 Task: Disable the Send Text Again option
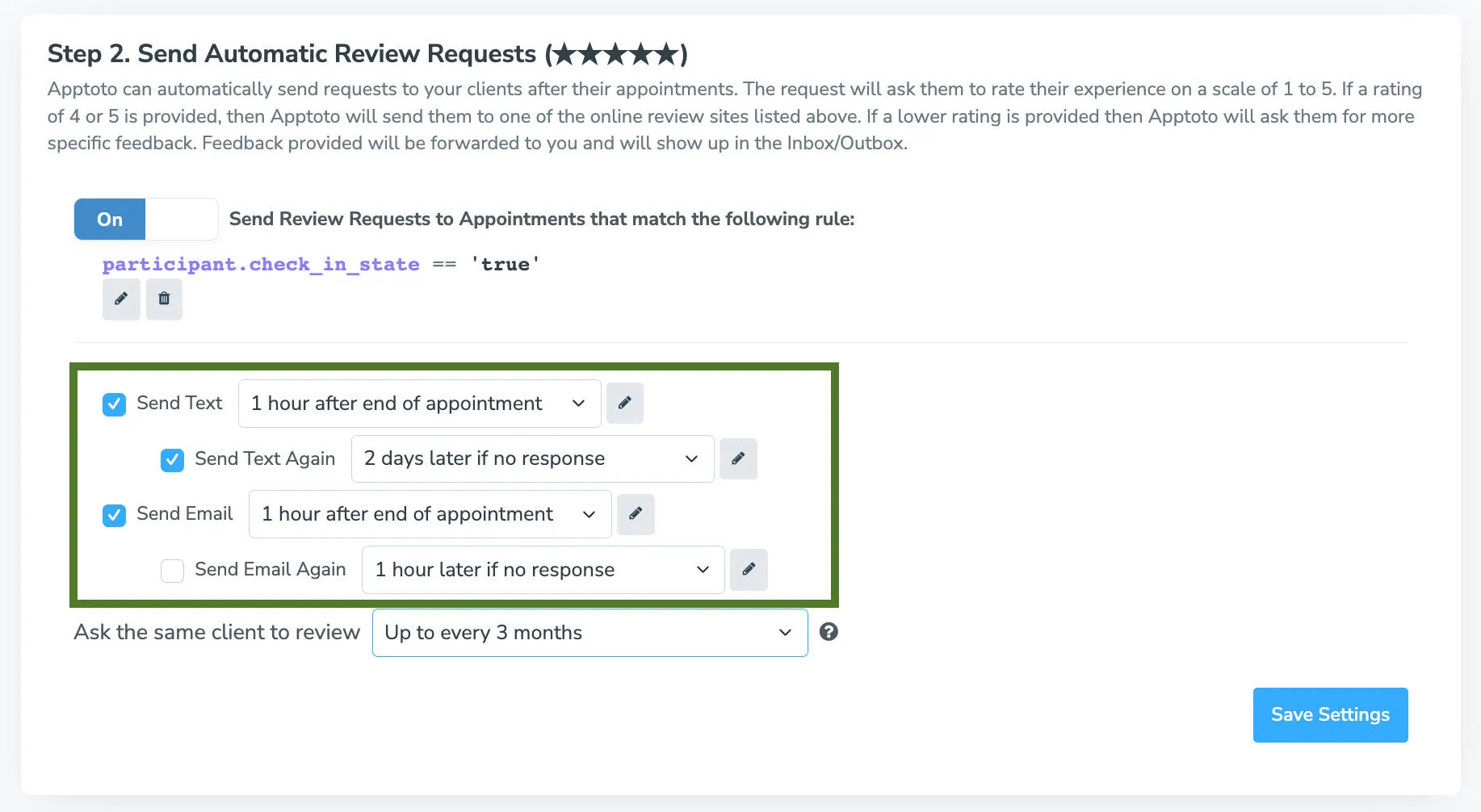click(x=172, y=460)
